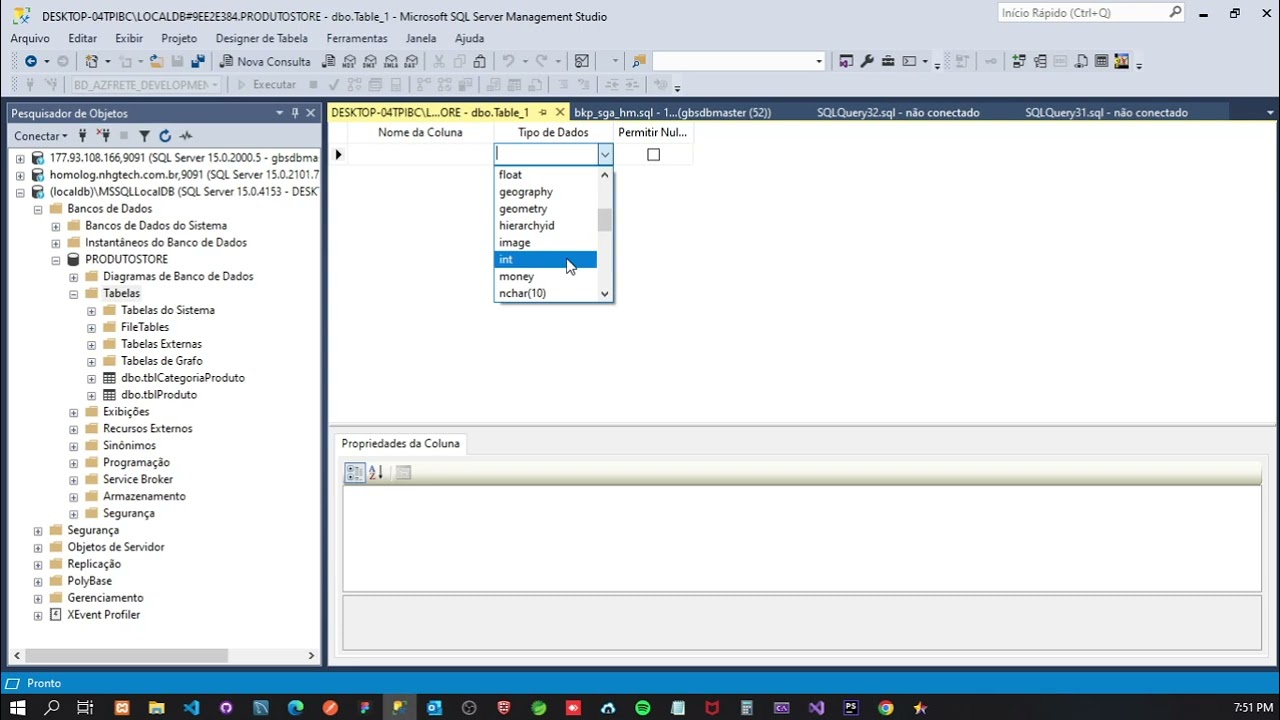Collapse the PRODUTOSTORE database node
The height and width of the screenshot is (720, 1280).
pos(56,260)
